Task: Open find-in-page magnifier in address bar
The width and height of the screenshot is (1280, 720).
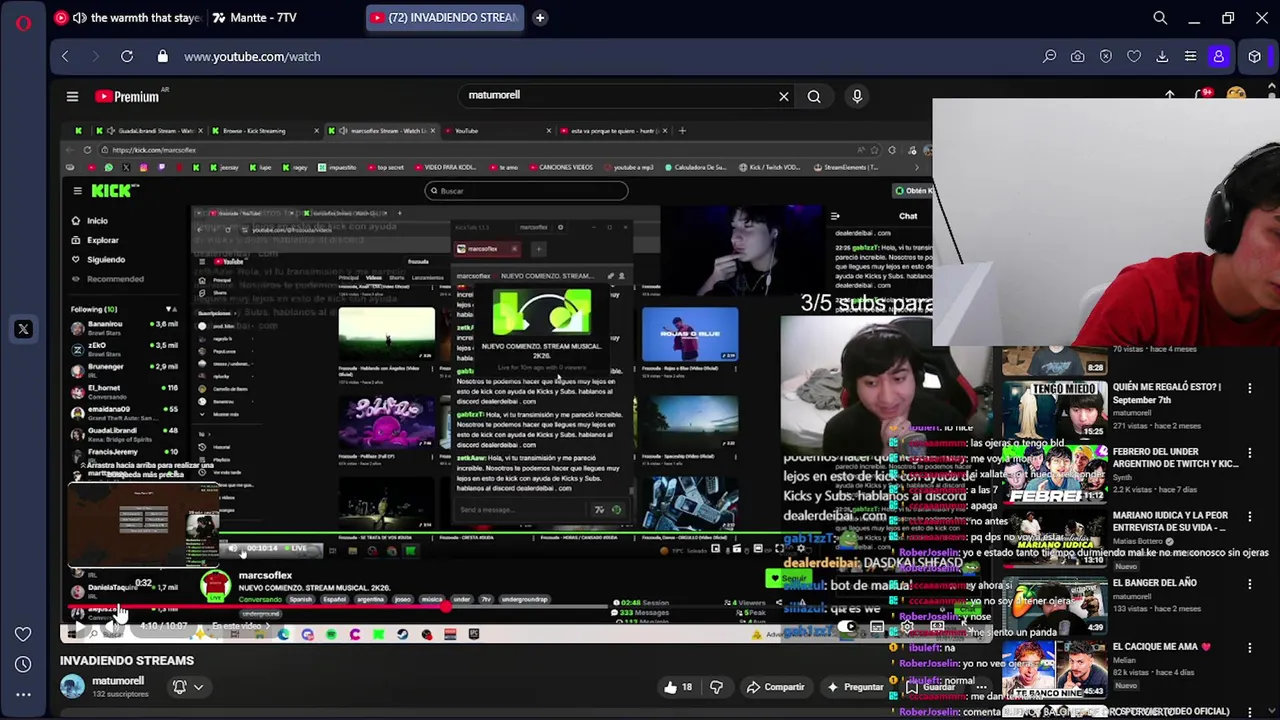Action: pos(1049,57)
